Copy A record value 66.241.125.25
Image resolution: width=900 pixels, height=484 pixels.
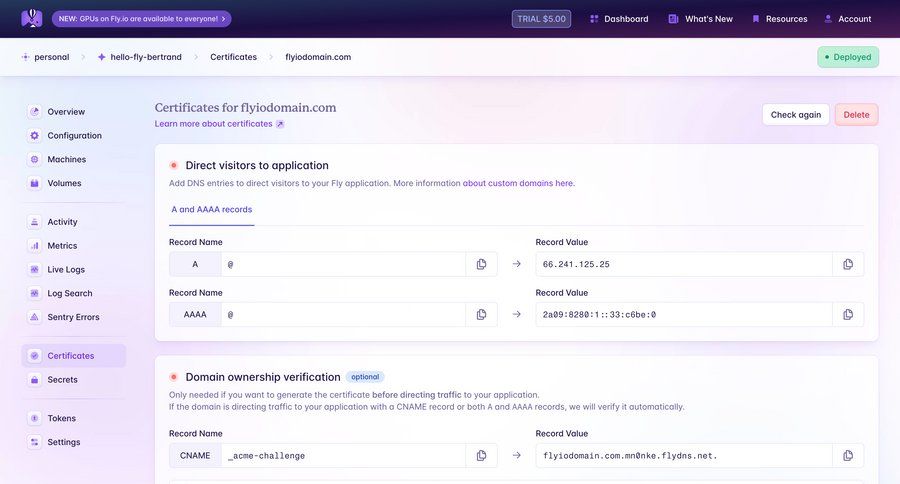click(848, 264)
